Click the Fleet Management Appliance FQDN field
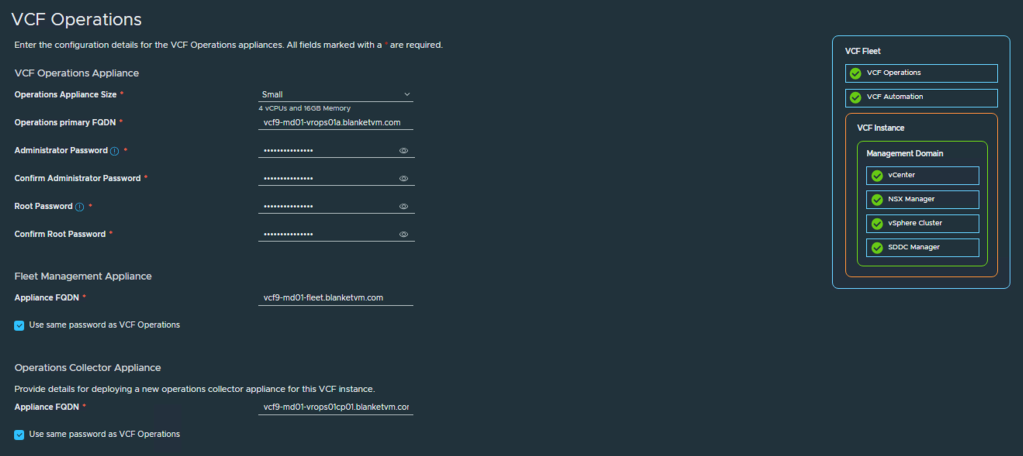The height and width of the screenshot is (456, 1023). pyautogui.click(x=335, y=297)
